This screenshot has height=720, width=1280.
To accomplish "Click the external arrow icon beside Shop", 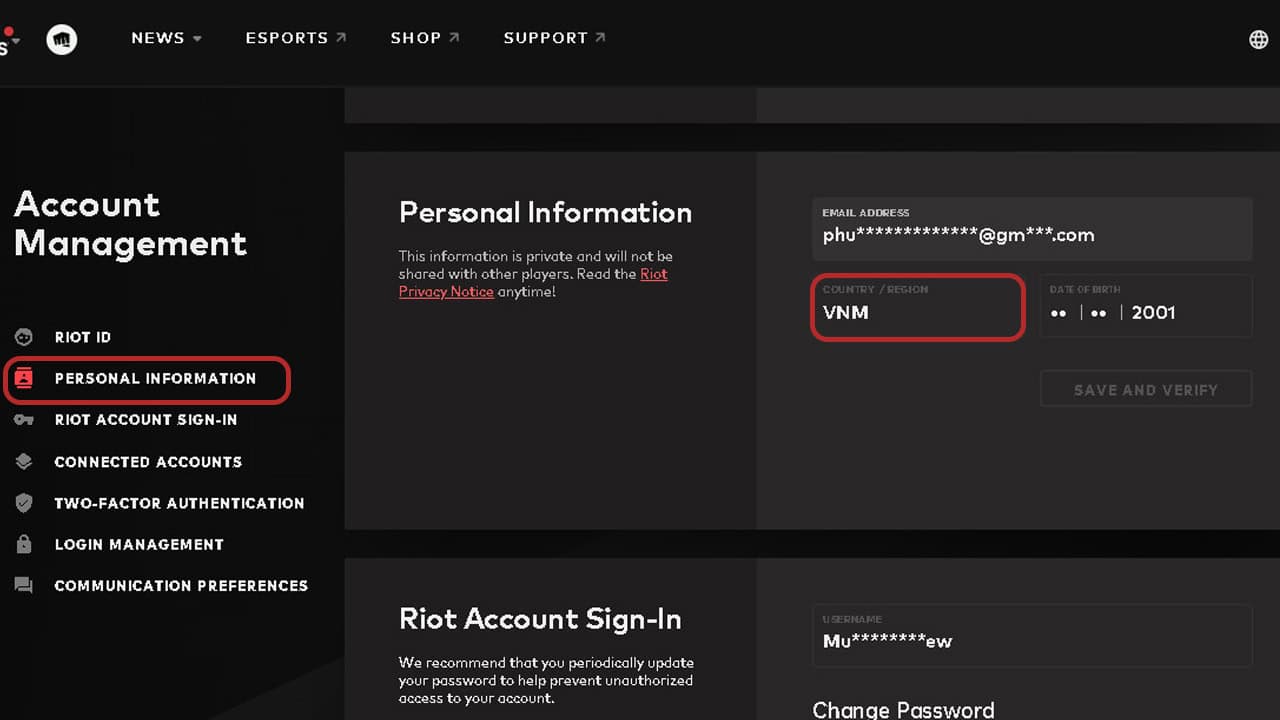I will [454, 37].
